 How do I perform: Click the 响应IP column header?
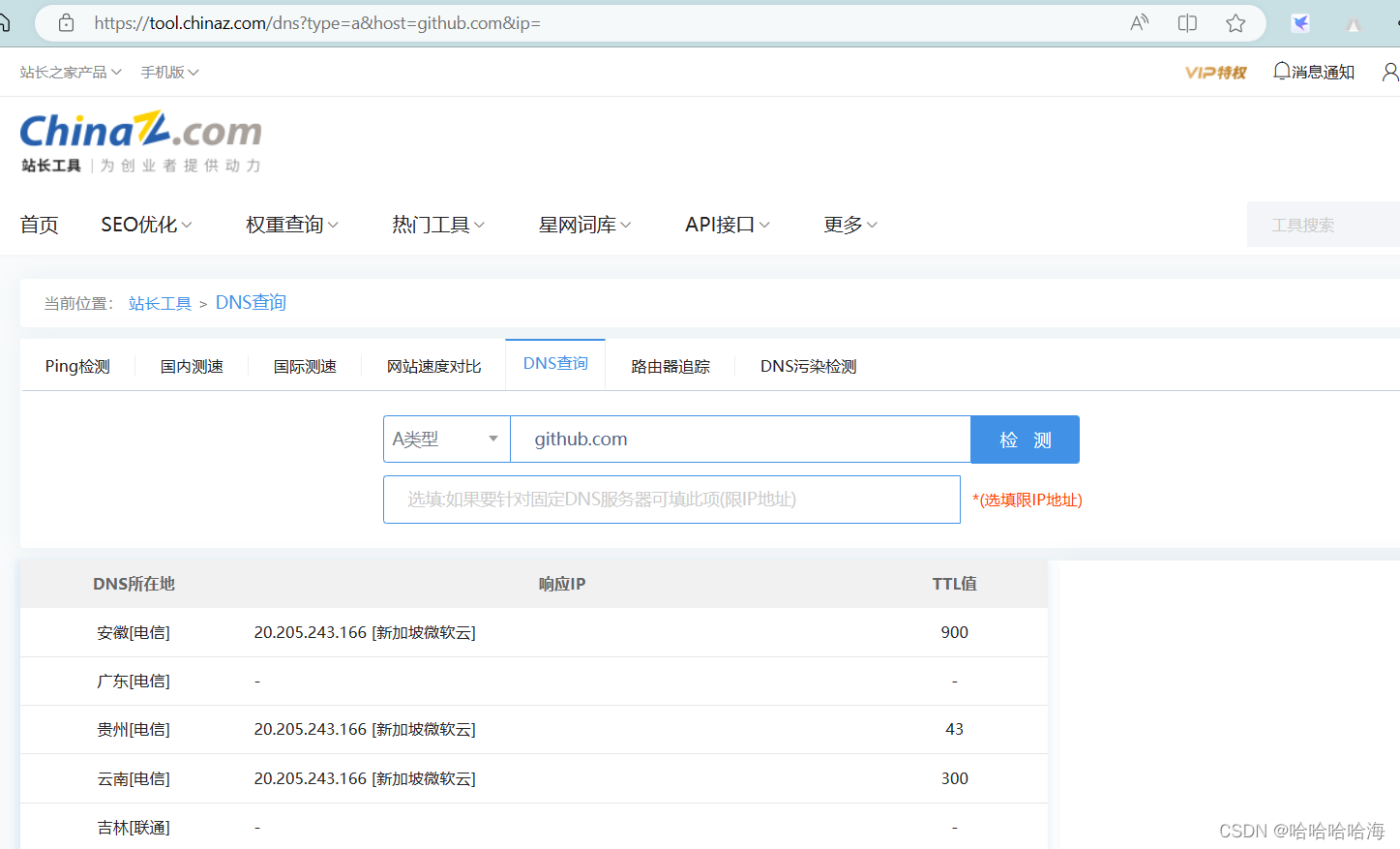pos(562,584)
